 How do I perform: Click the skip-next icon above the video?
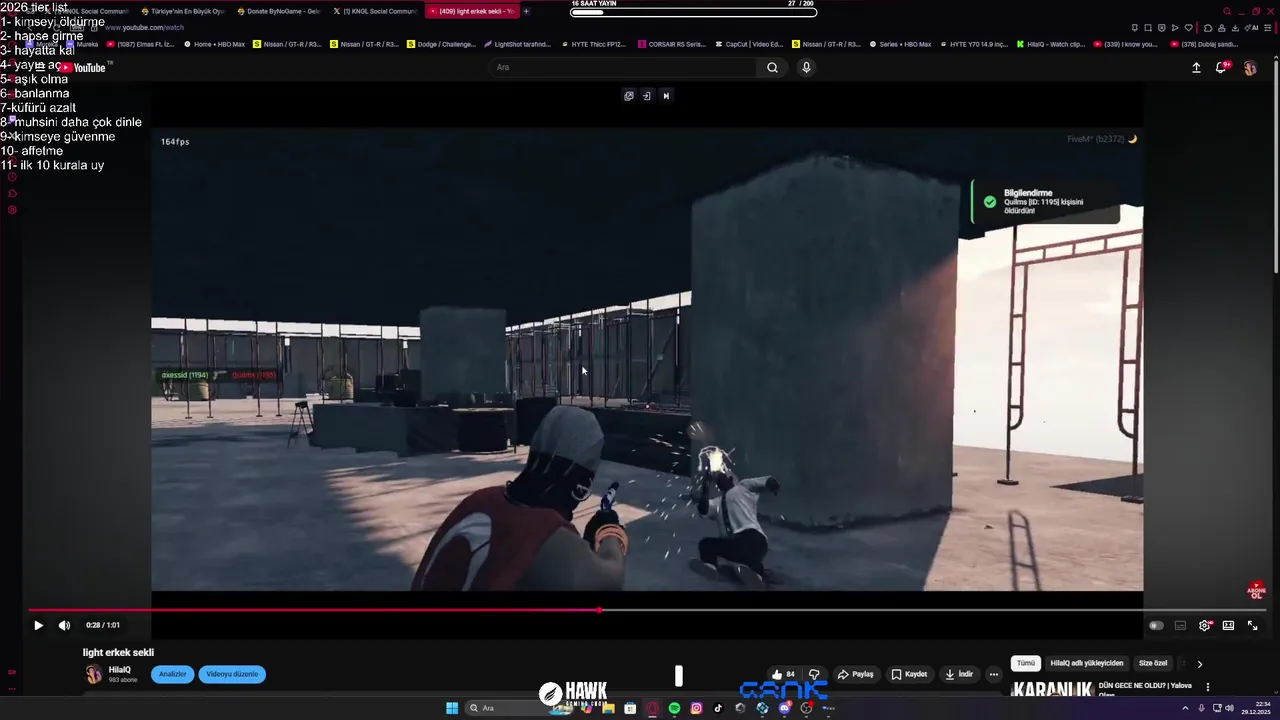(x=666, y=96)
